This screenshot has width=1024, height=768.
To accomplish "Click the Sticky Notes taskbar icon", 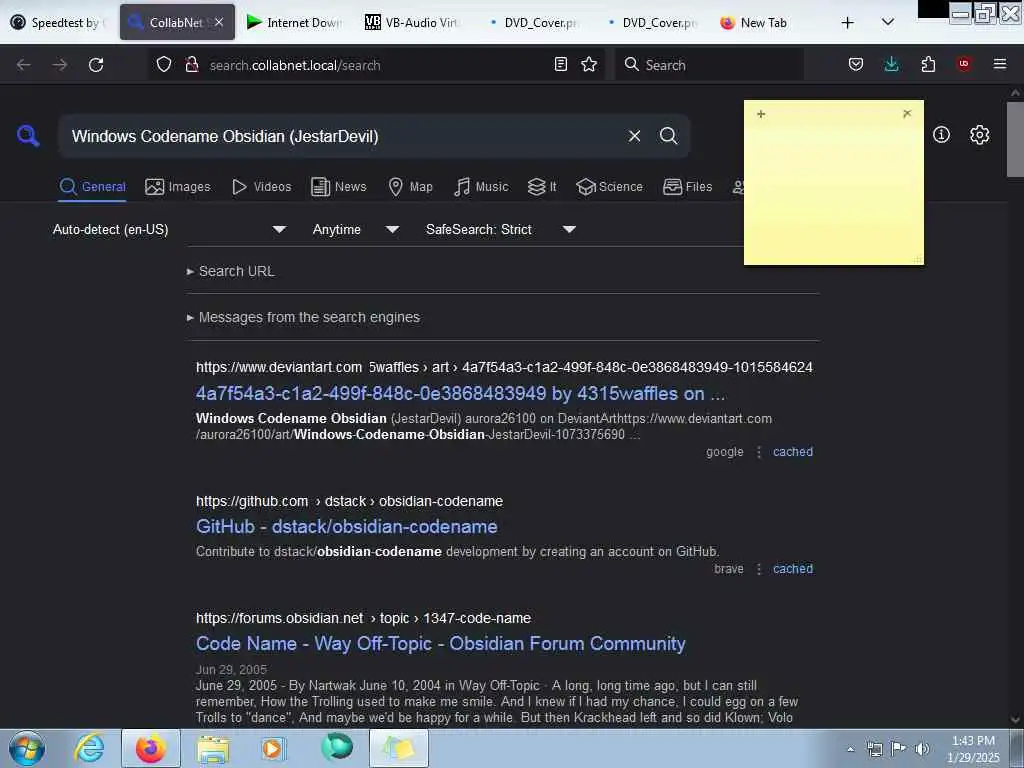I will point(399,748).
